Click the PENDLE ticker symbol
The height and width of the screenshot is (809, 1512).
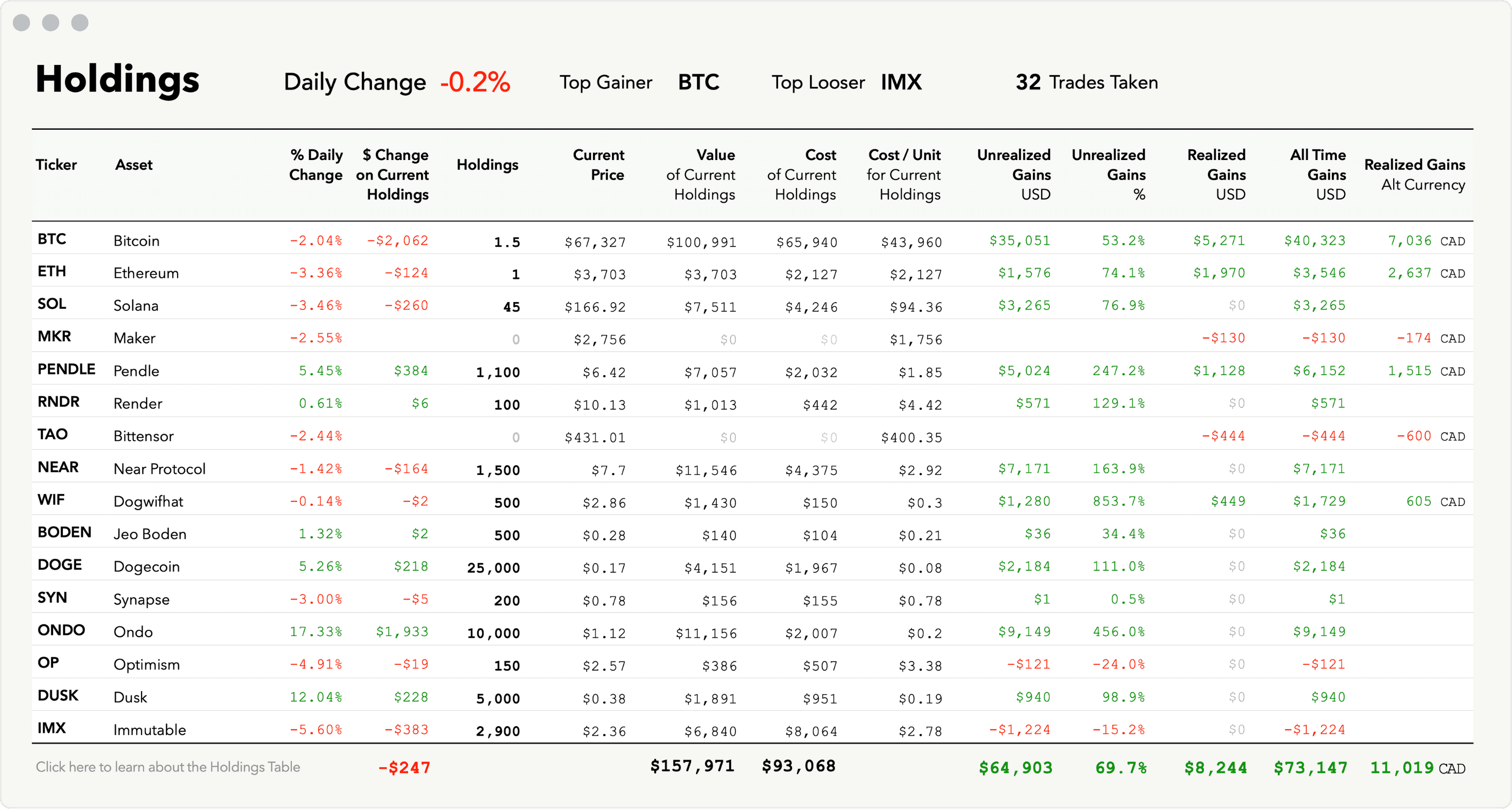60,370
